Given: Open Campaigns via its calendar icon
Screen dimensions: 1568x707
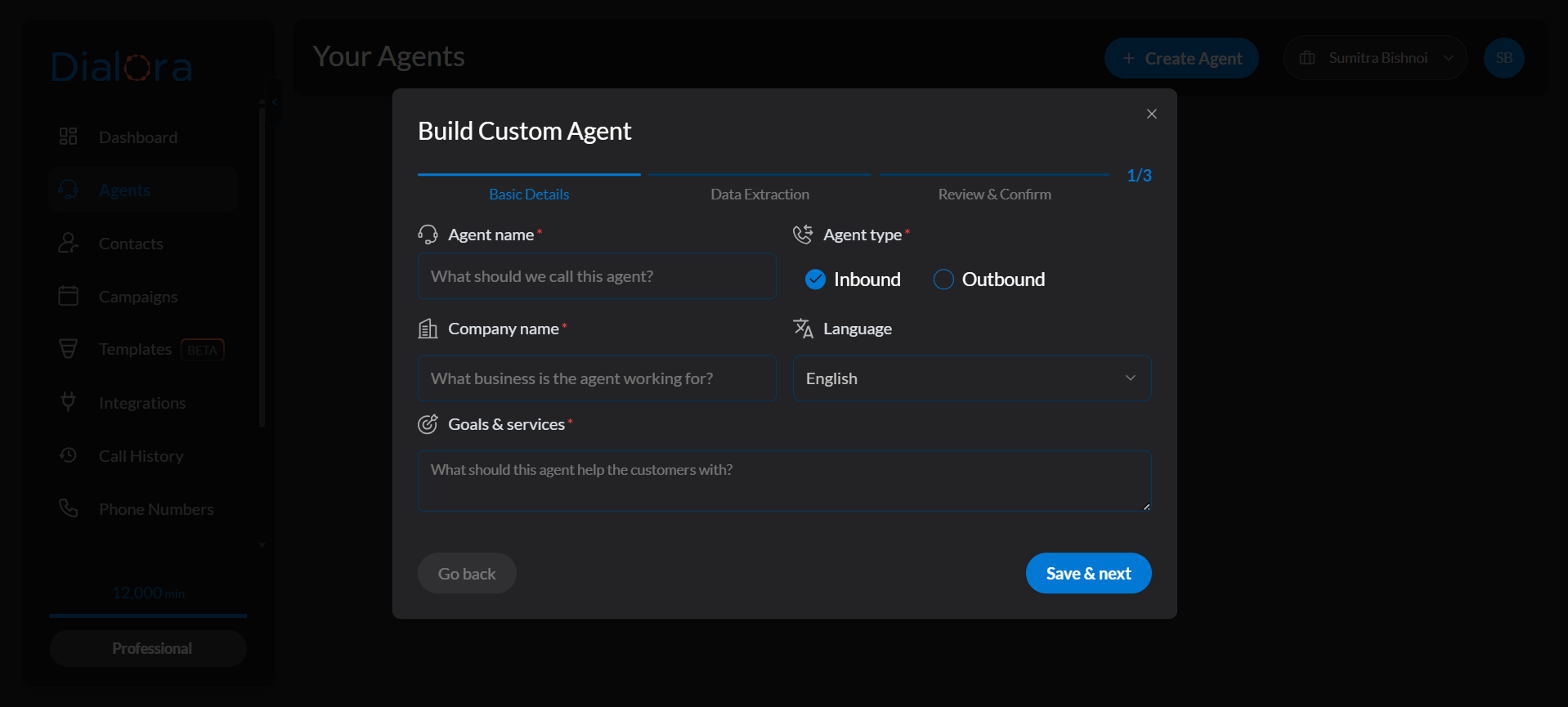Looking at the screenshot, I should (69, 296).
